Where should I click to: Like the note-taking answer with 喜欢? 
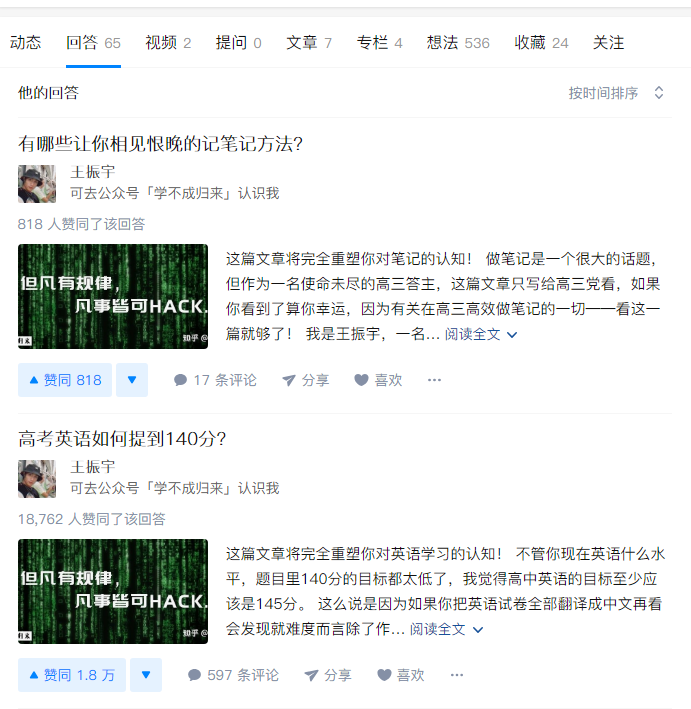click(378, 380)
